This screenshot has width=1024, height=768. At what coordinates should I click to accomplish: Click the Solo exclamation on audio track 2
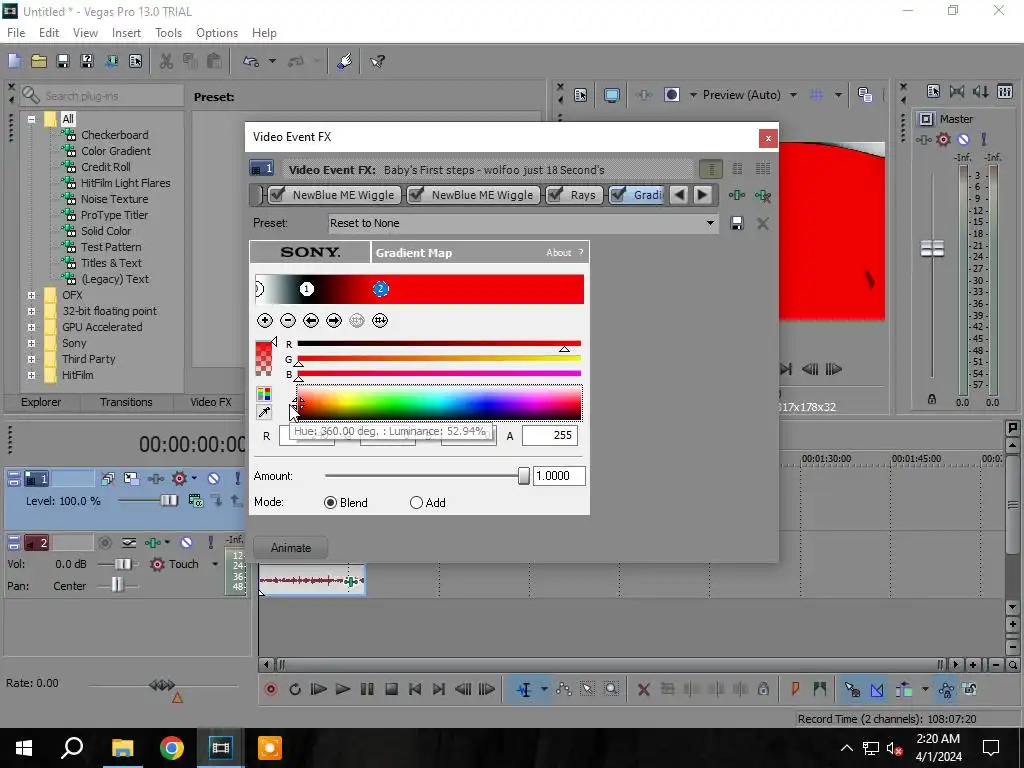(x=210, y=542)
